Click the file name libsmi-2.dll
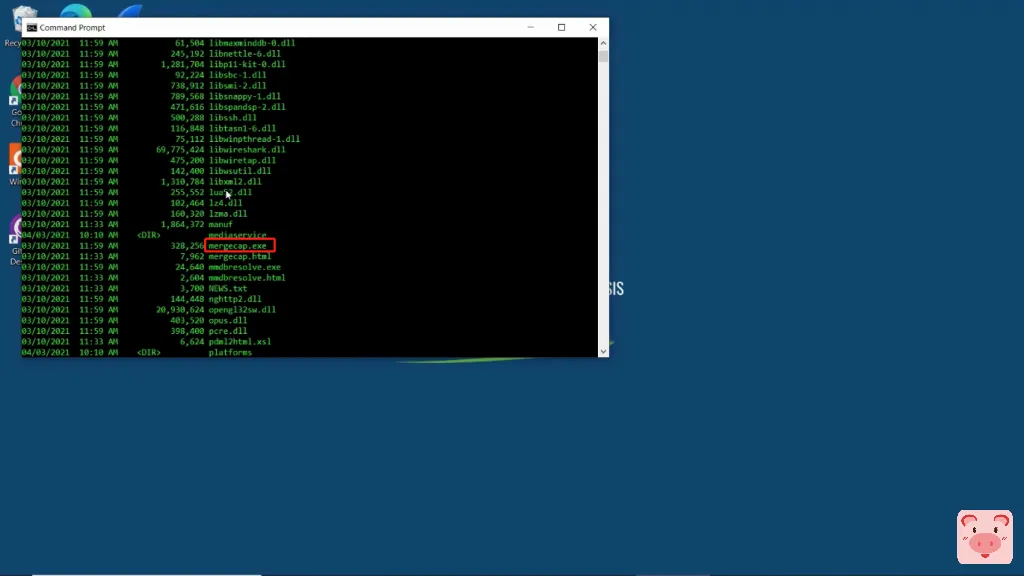This screenshot has width=1024, height=576. coord(238,86)
